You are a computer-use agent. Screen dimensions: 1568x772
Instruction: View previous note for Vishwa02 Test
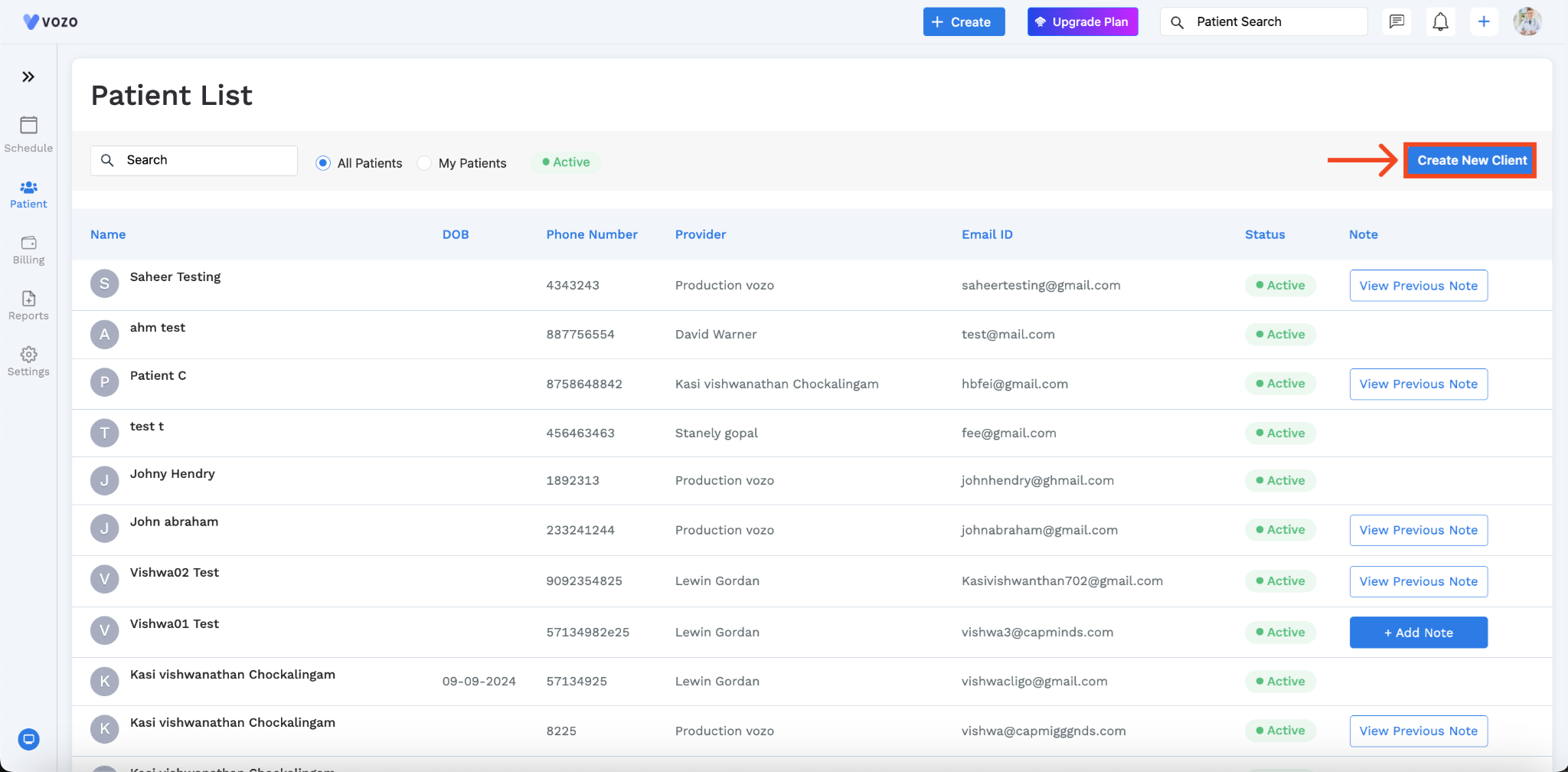(x=1418, y=581)
